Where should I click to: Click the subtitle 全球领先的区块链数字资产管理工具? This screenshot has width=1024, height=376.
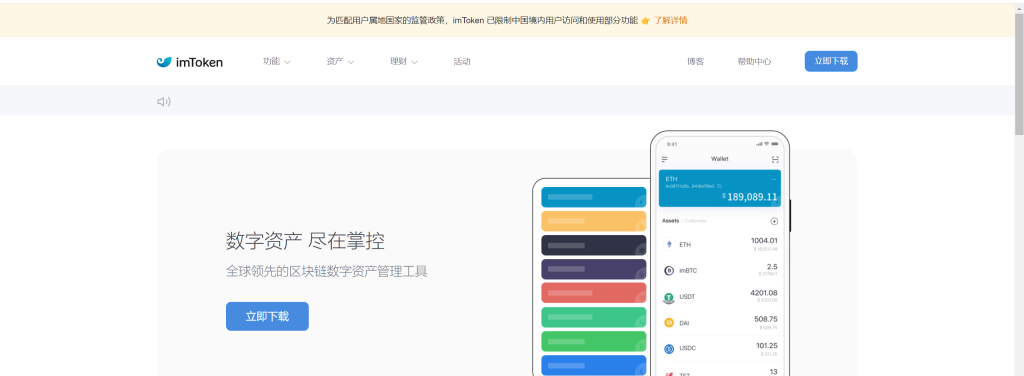(x=327, y=271)
